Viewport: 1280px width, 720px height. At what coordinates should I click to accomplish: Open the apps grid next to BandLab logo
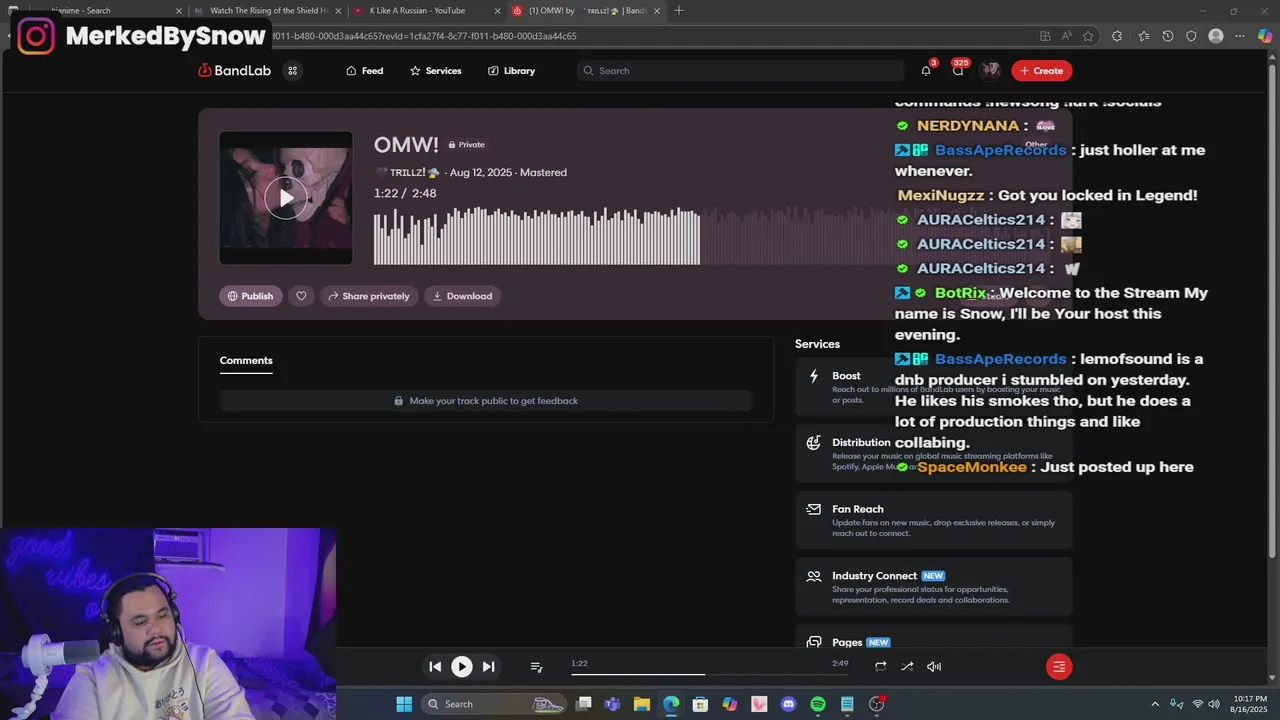(x=292, y=71)
